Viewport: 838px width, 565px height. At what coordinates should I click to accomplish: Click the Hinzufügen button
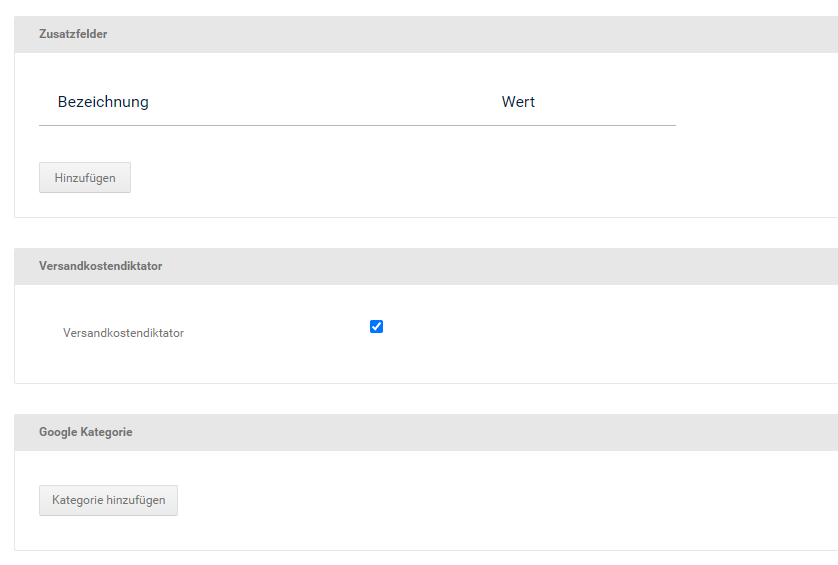(85, 178)
